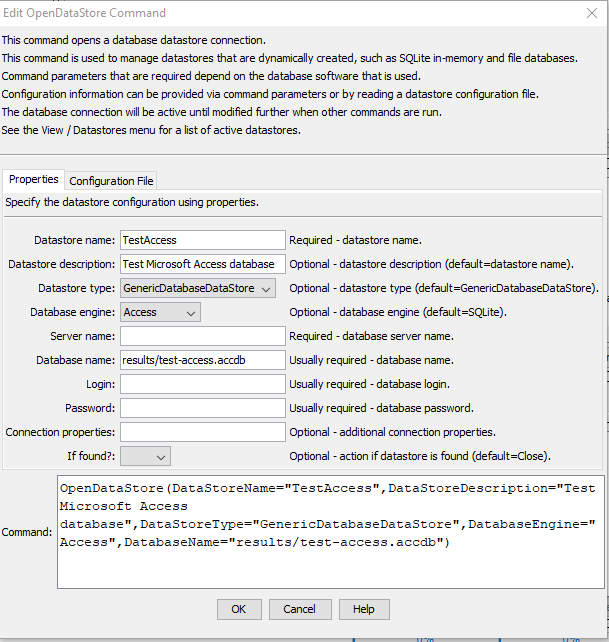Open Help for OpenDataStore command

364,609
